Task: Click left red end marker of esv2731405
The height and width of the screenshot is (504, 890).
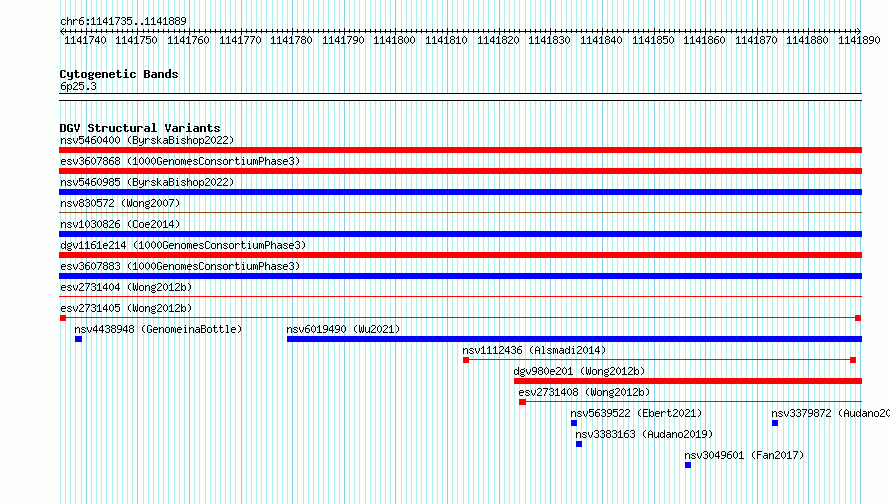Action: (x=63, y=318)
